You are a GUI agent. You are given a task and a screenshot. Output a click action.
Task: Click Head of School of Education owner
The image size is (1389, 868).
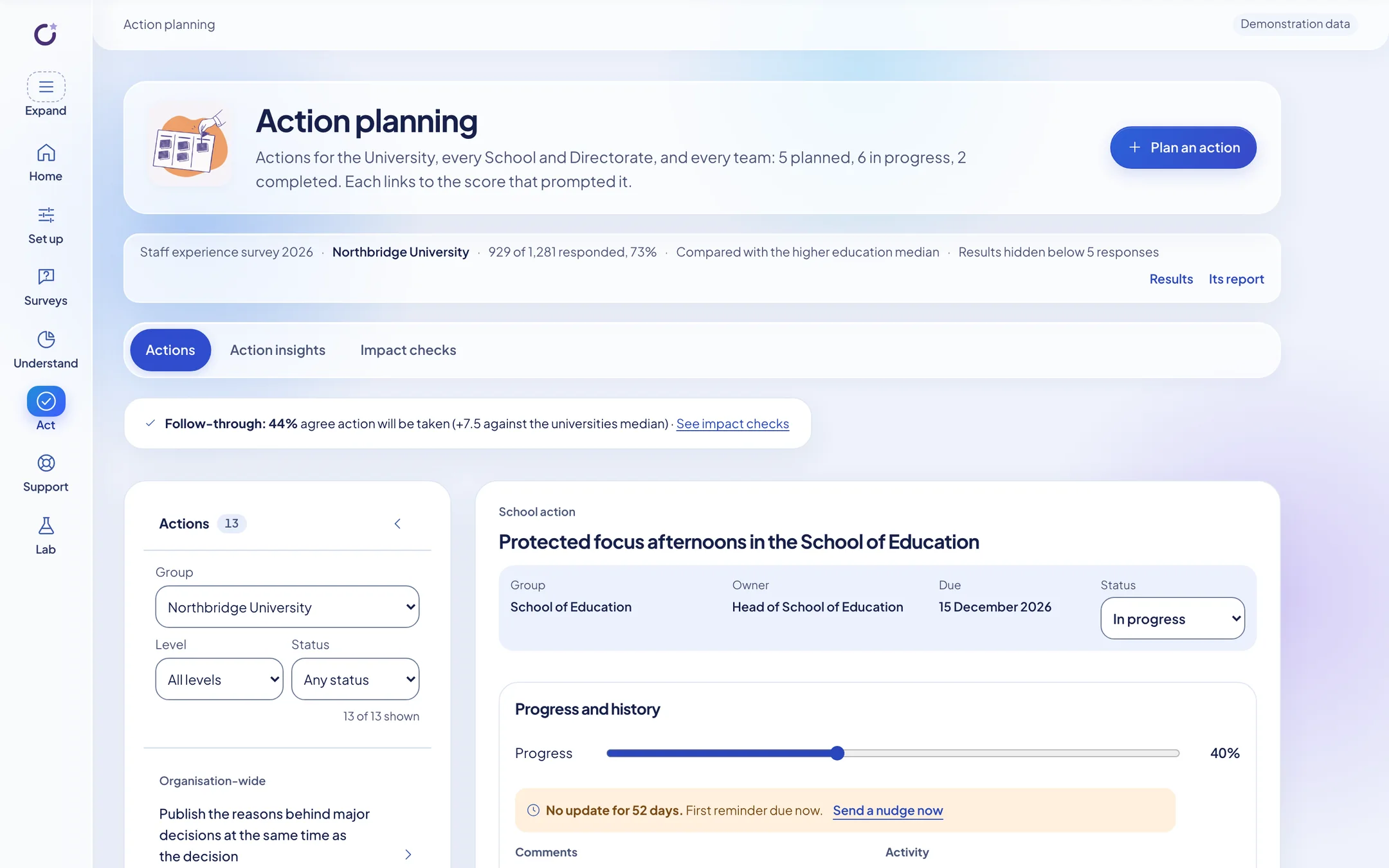pos(817,607)
